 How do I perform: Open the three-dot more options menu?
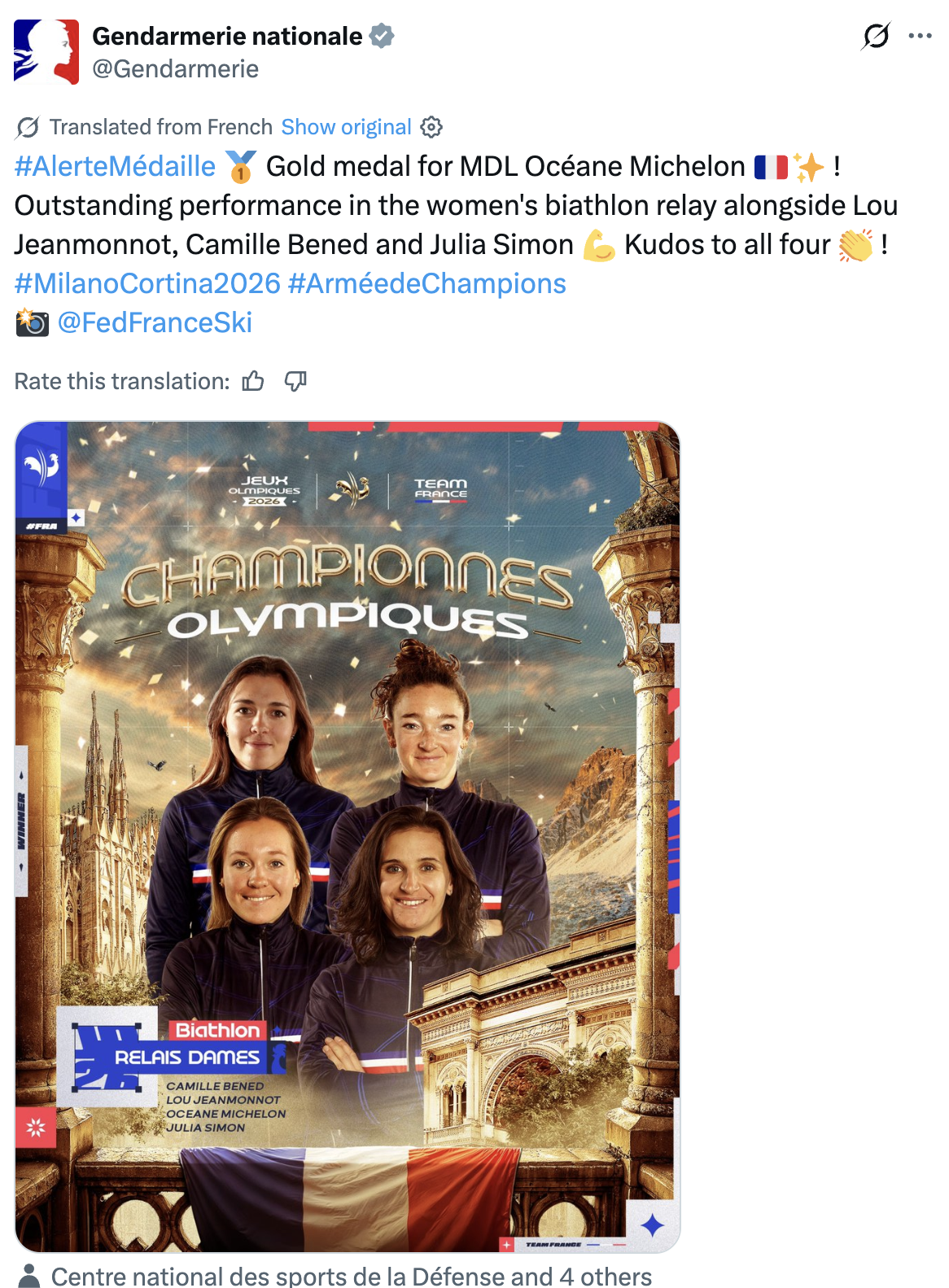click(920, 36)
